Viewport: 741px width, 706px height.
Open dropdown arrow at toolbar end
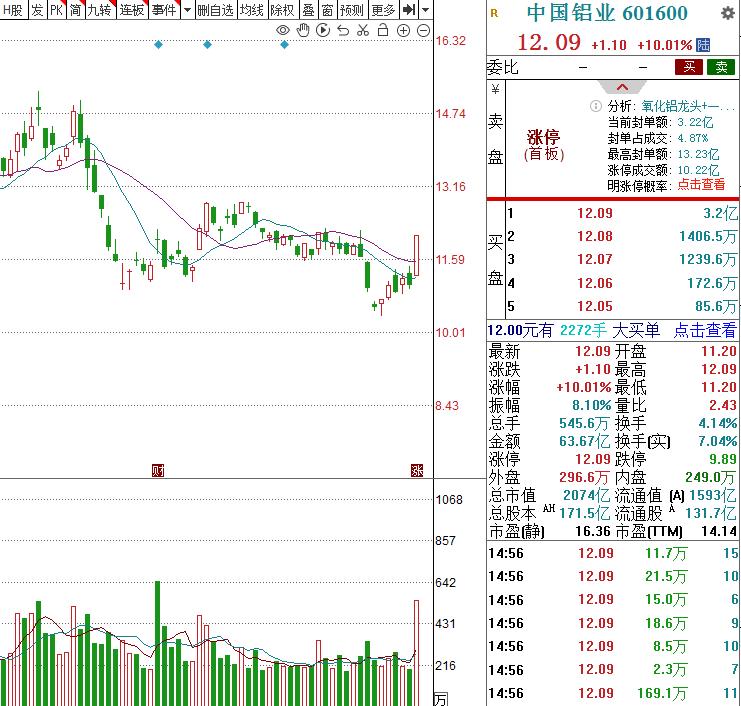click(x=425, y=9)
